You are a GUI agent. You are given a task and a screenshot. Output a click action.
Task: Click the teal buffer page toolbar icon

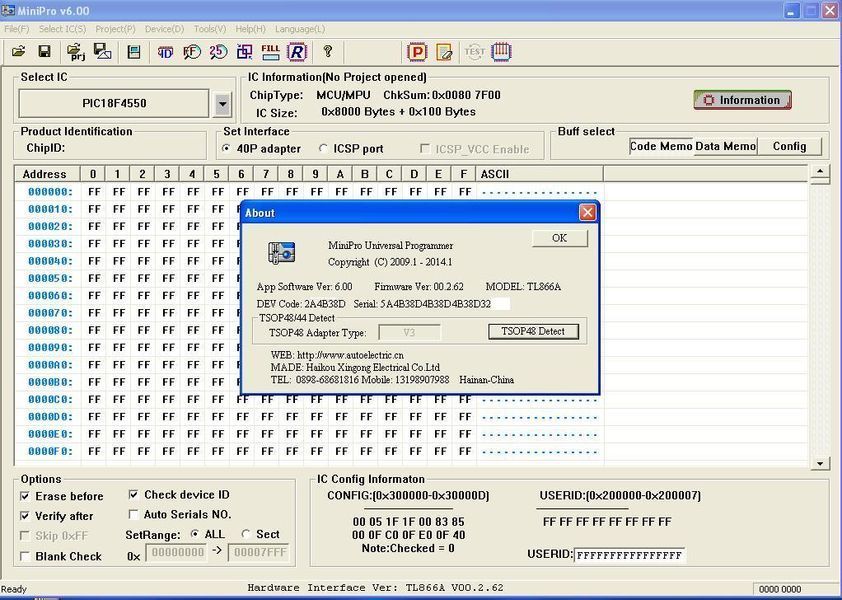coord(134,52)
